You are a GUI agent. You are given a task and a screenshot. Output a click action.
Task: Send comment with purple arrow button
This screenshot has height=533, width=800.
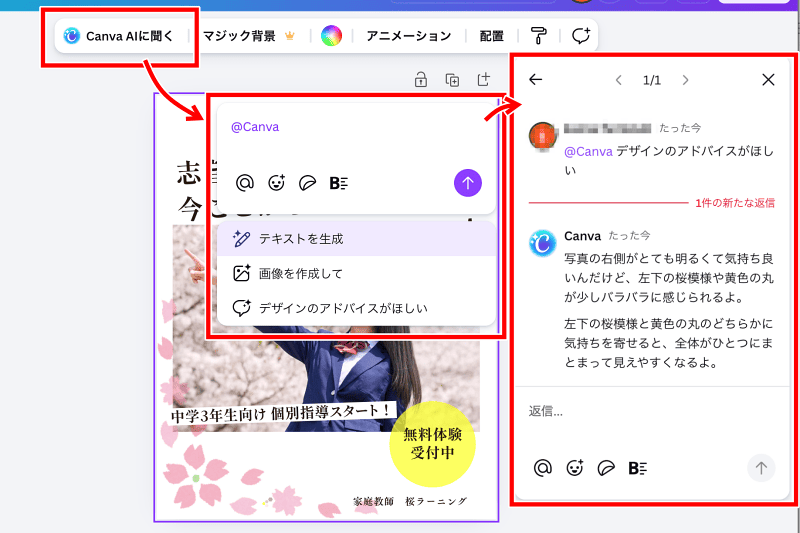(x=468, y=182)
